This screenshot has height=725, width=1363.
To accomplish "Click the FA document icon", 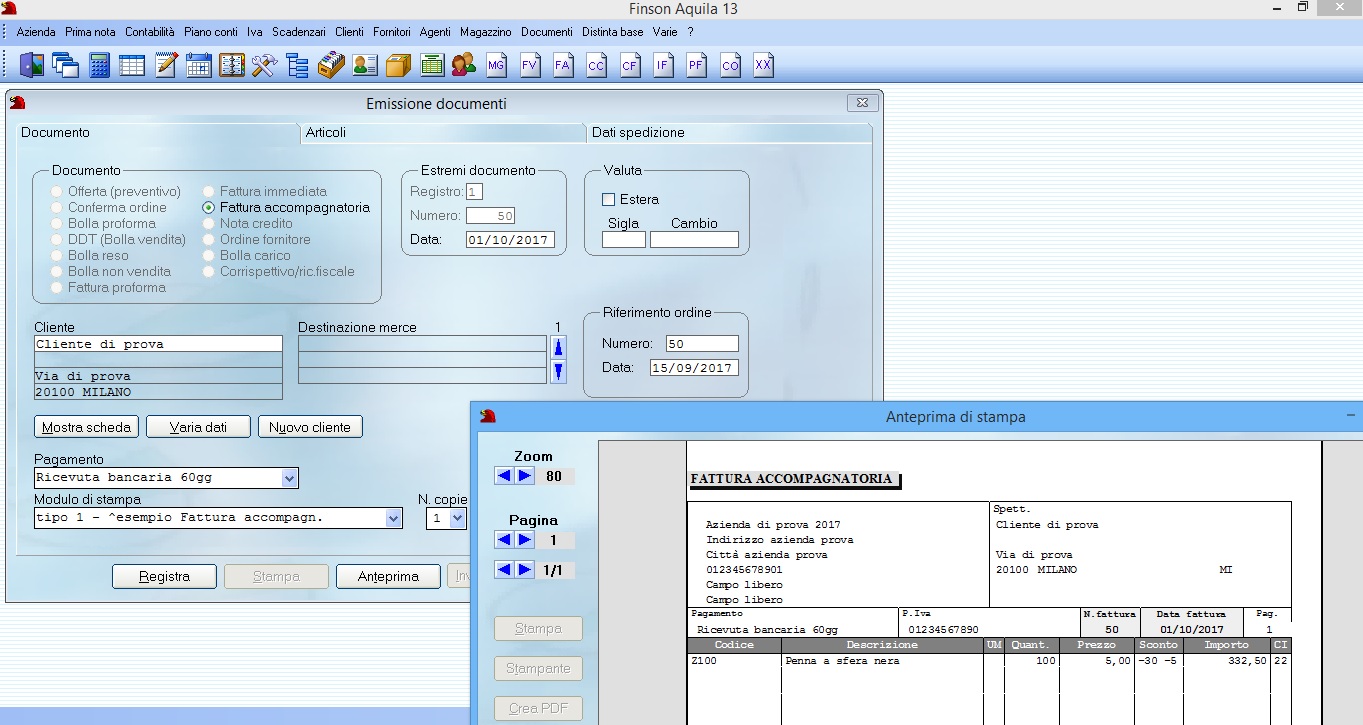I will click(x=563, y=66).
